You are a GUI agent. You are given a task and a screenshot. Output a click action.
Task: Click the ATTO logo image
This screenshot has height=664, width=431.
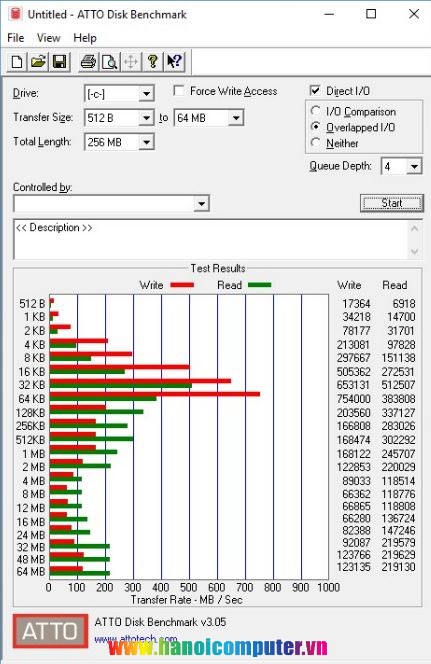(50, 631)
